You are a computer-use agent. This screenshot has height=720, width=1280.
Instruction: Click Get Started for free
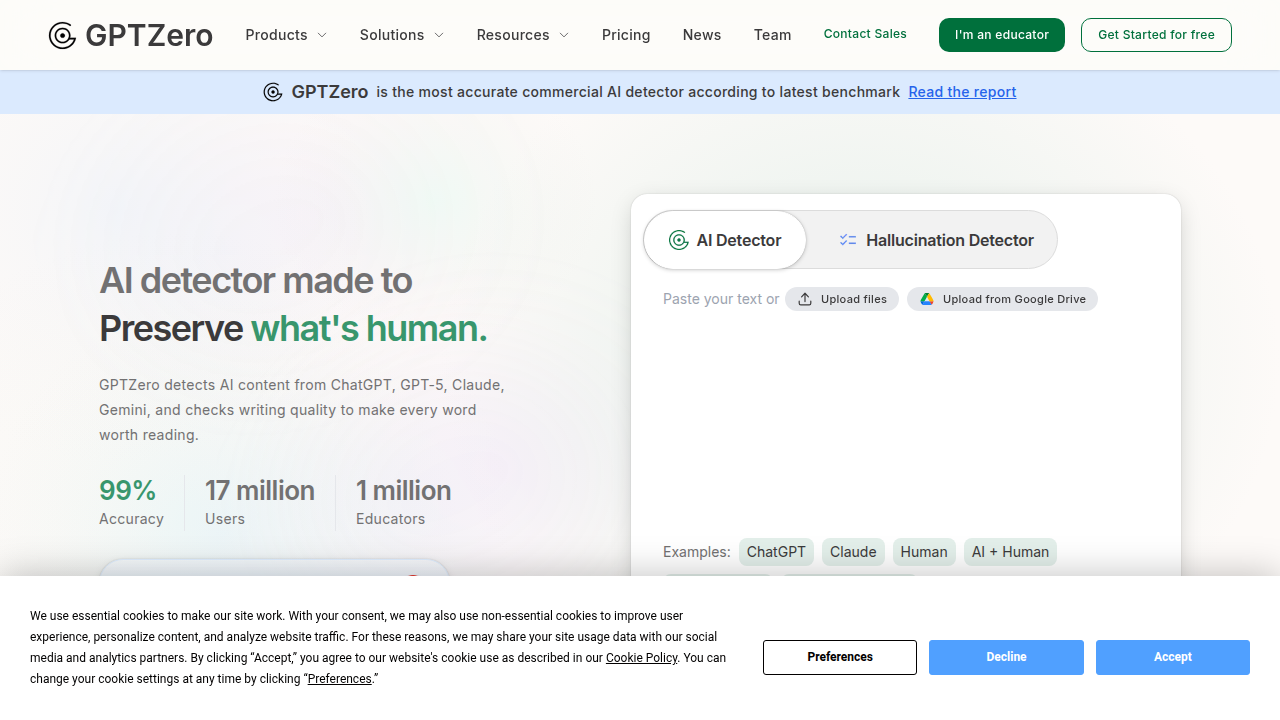(x=1156, y=35)
